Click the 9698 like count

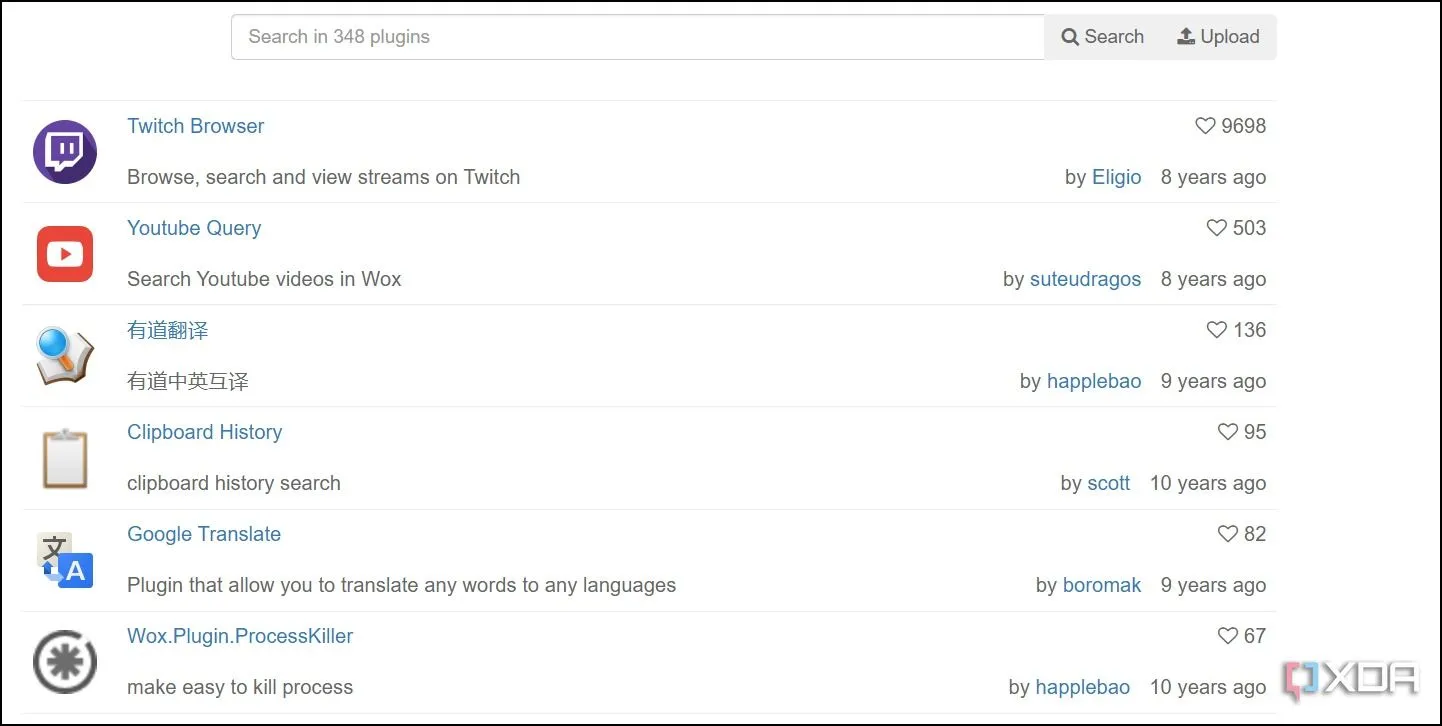point(1244,126)
